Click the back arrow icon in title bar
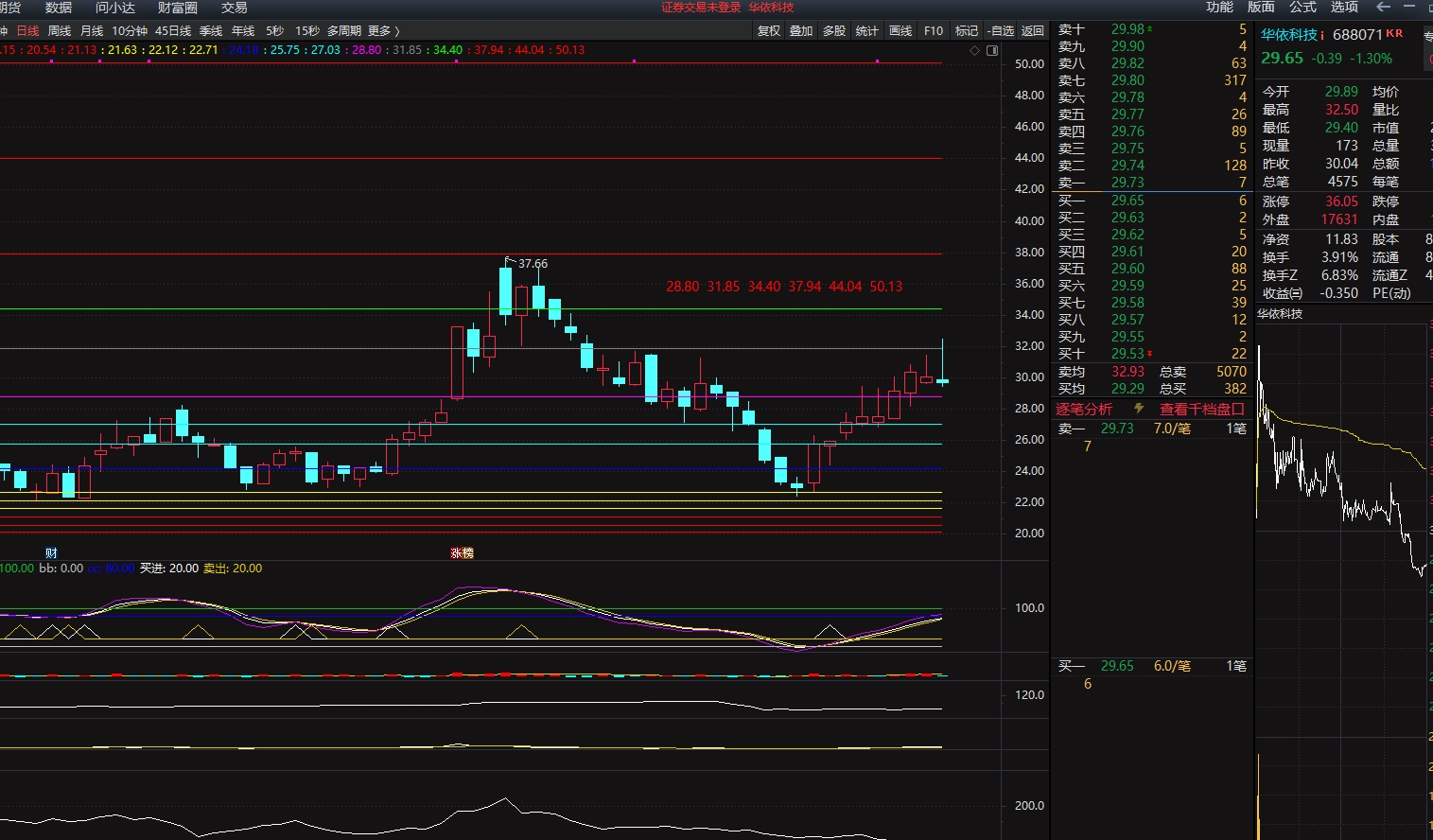Viewport: 1433px width, 840px height. click(1383, 8)
